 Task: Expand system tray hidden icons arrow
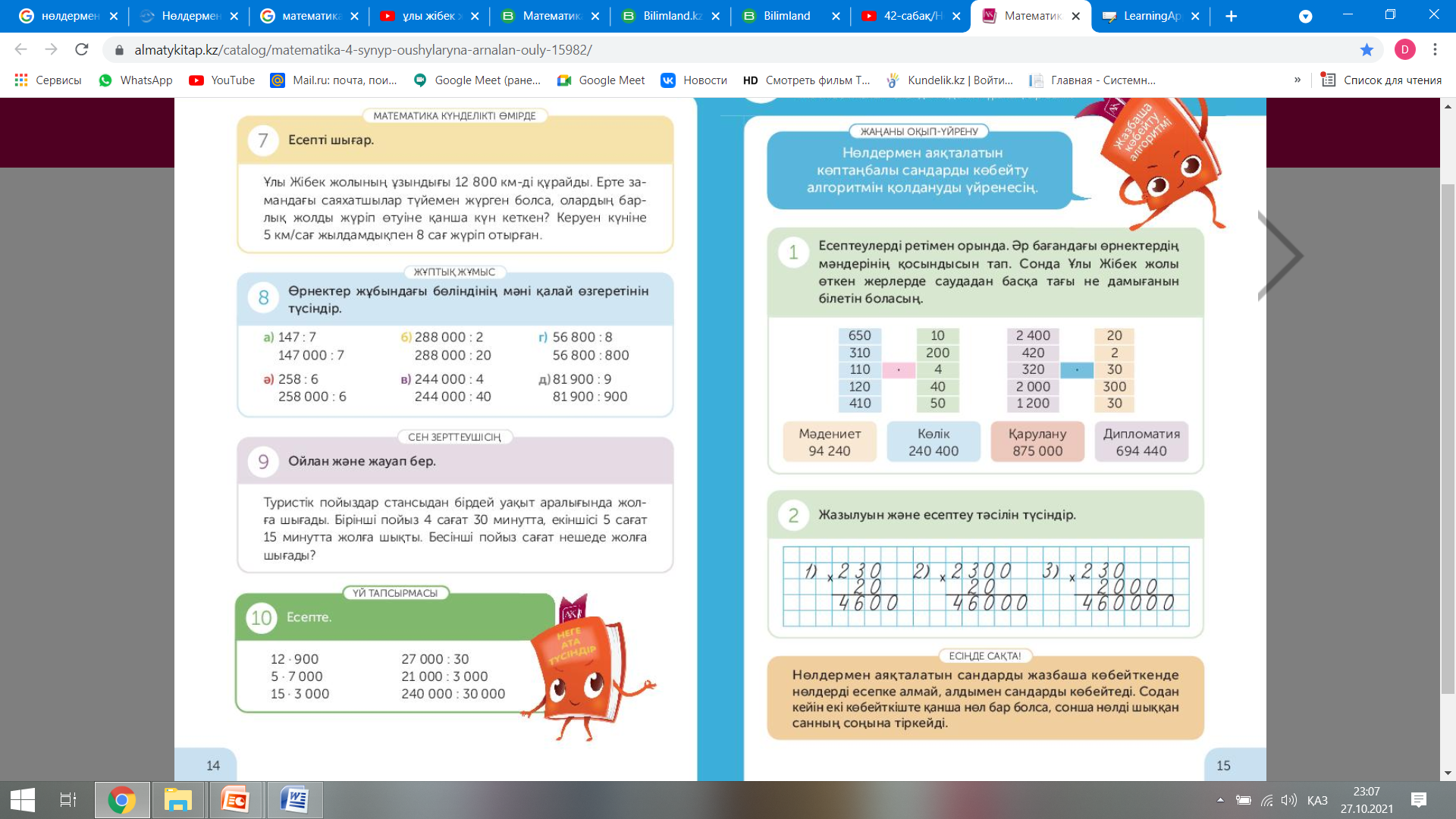(1220, 800)
